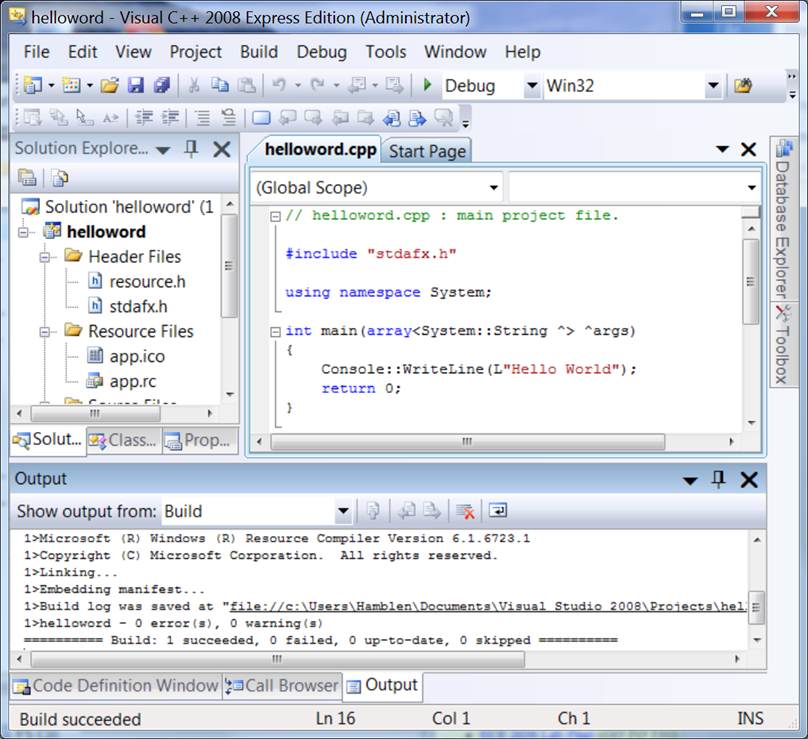Click the Cut scissors icon
The image size is (808, 739).
tap(194, 85)
